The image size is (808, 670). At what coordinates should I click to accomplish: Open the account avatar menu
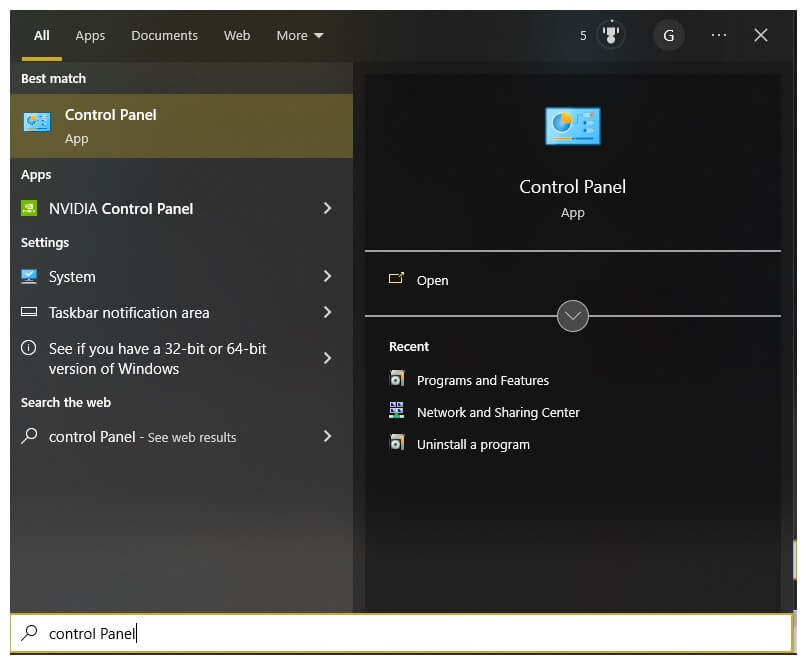point(668,34)
